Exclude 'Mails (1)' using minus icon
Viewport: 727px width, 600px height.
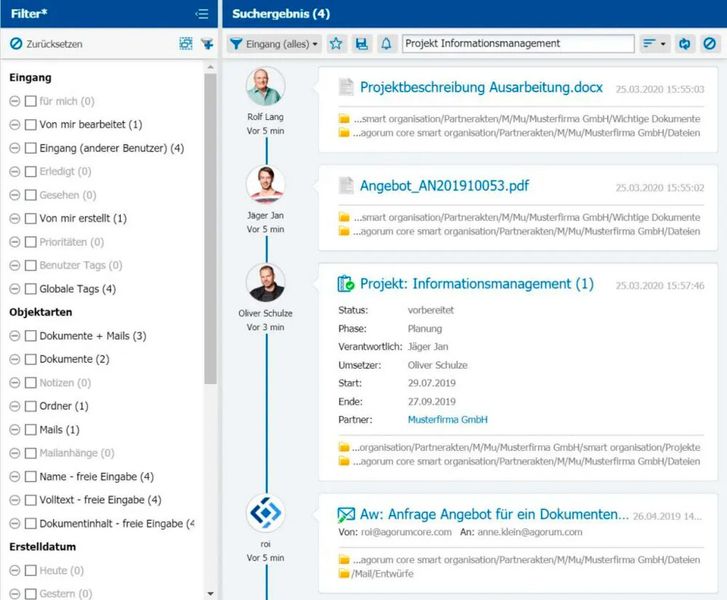[x=15, y=430]
